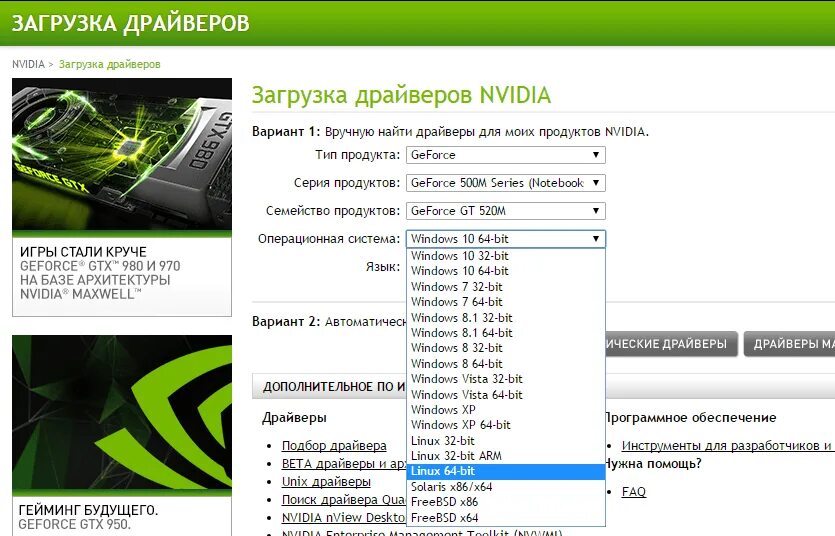Pick Linux 32-bit from the list
This screenshot has width=835, height=536.
[505, 441]
